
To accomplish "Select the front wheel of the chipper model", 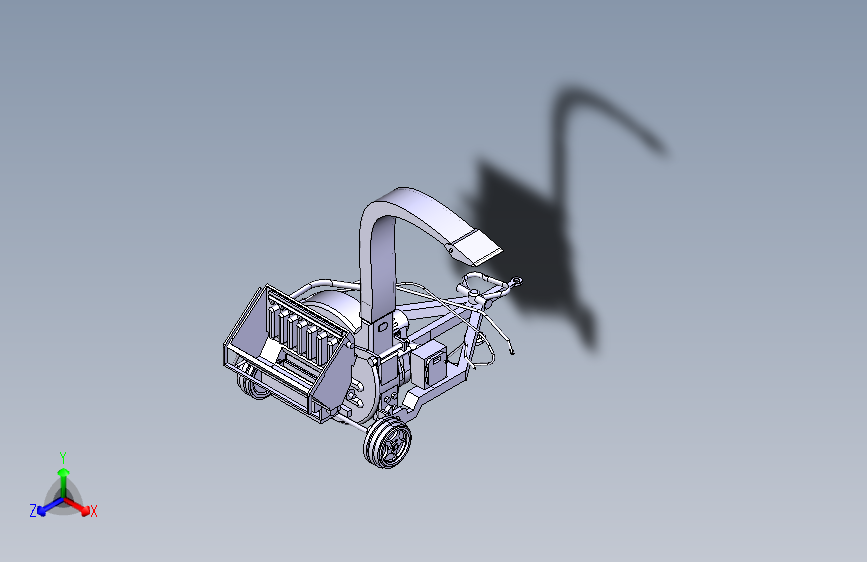I will pyautogui.click(x=387, y=443).
